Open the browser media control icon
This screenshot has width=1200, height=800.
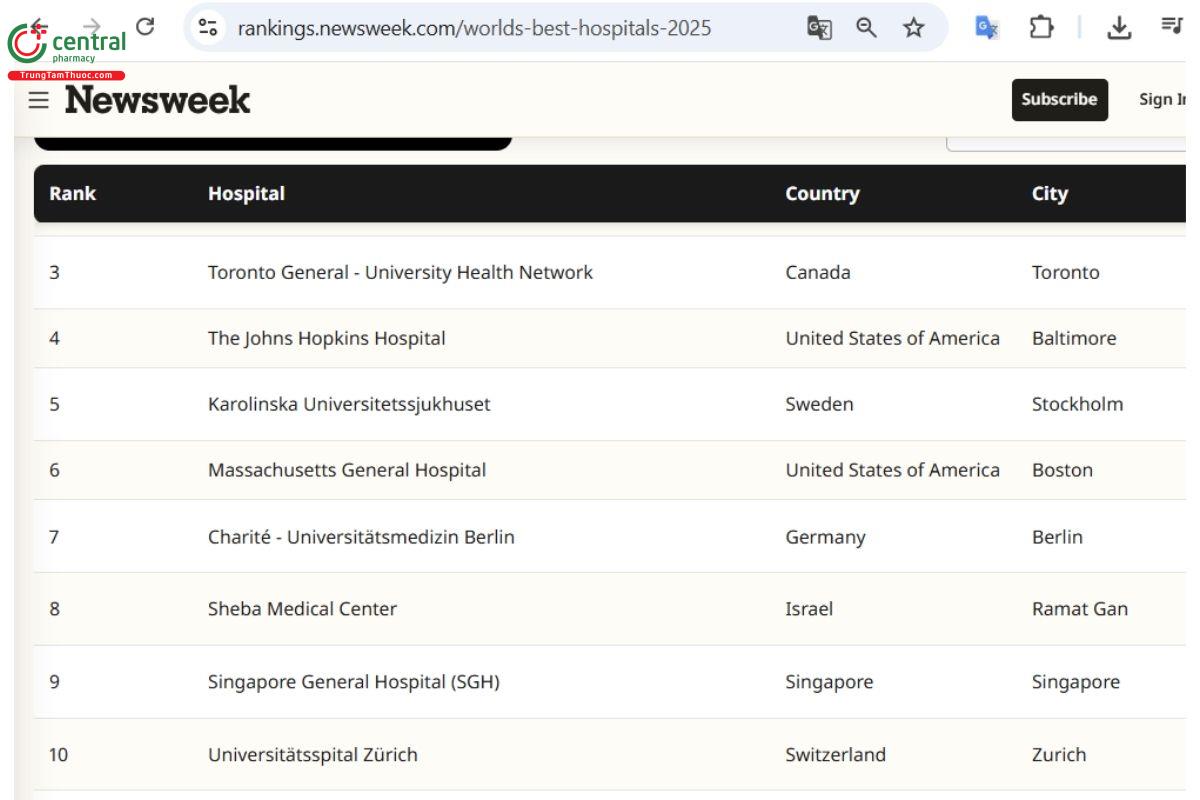[x=1171, y=26]
